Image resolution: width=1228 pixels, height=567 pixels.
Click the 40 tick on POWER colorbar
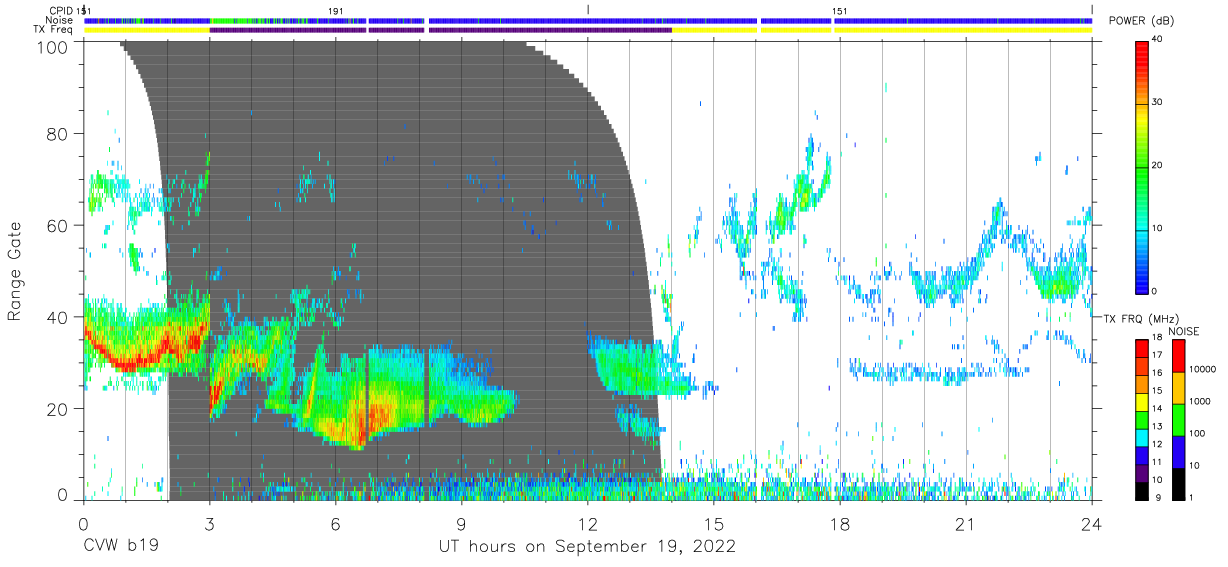1157,40
